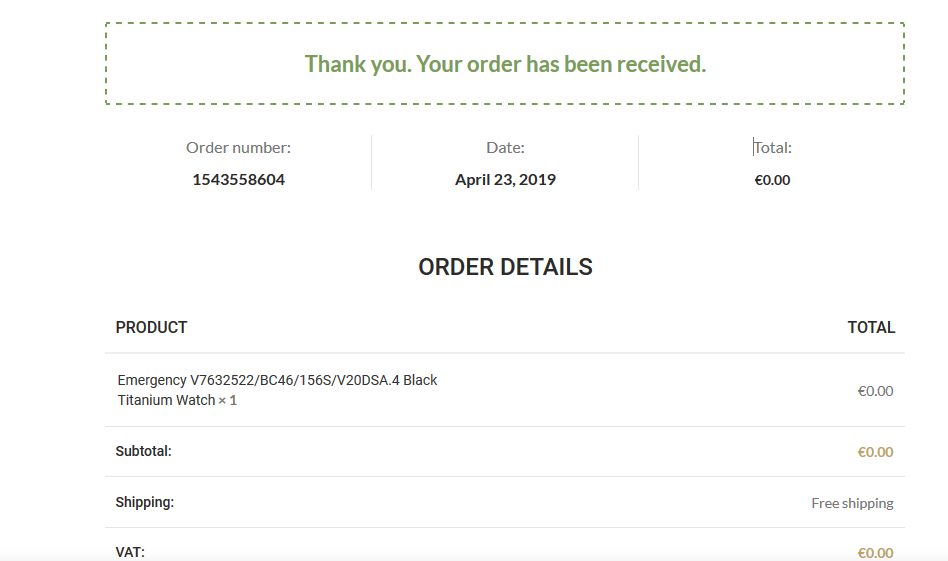Click the "Date:" label

505,148
